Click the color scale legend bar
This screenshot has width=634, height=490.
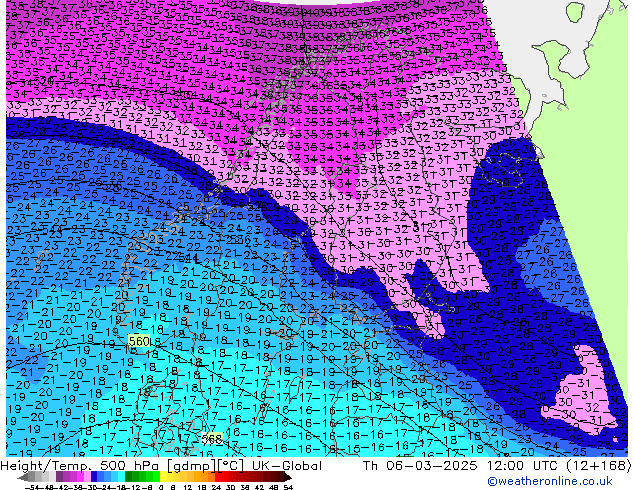click(154, 477)
